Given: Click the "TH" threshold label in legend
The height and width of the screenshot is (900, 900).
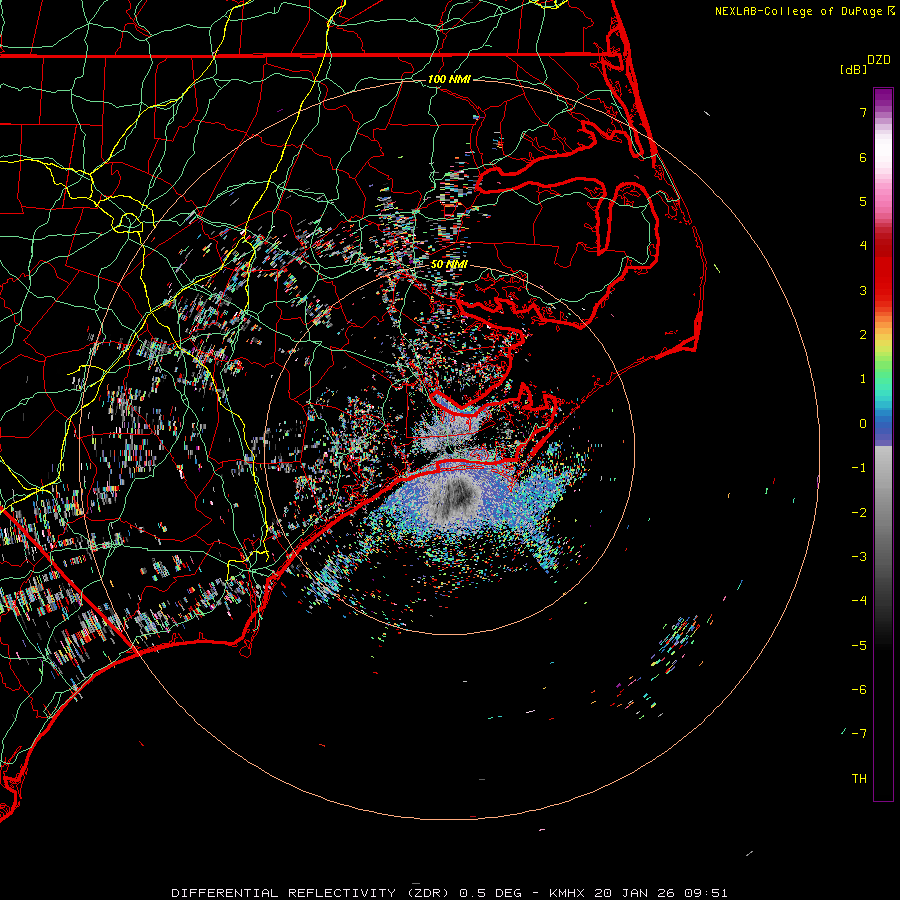Looking at the screenshot, I should click(x=859, y=779).
